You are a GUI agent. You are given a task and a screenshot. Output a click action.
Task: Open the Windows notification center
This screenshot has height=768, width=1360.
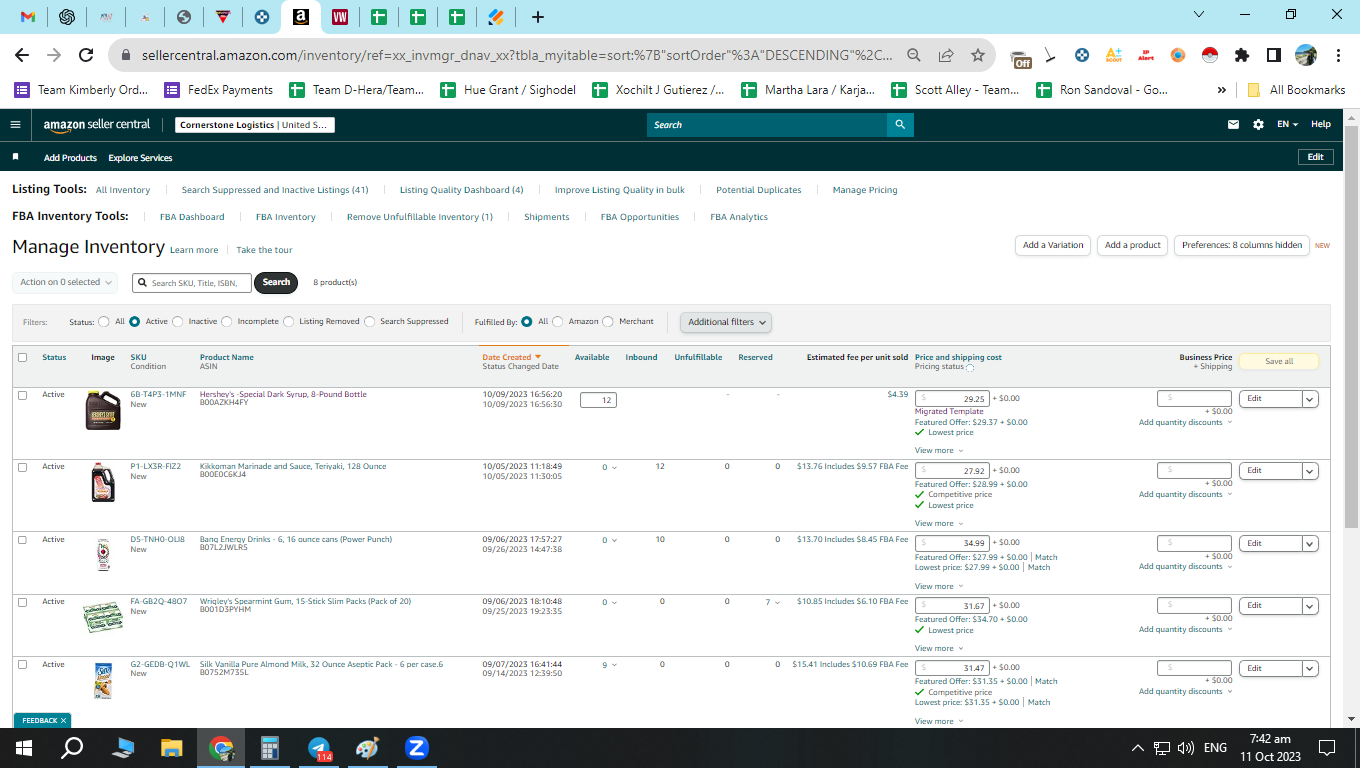(1327, 747)
